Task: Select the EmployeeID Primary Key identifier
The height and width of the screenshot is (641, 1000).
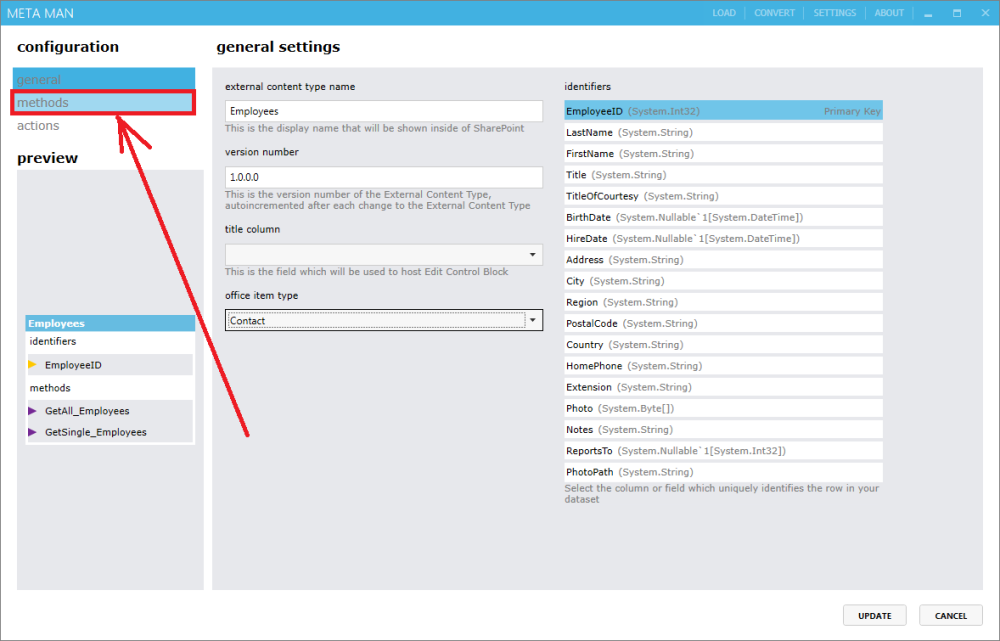Action: pyautogui.click(x=722, y=111)
